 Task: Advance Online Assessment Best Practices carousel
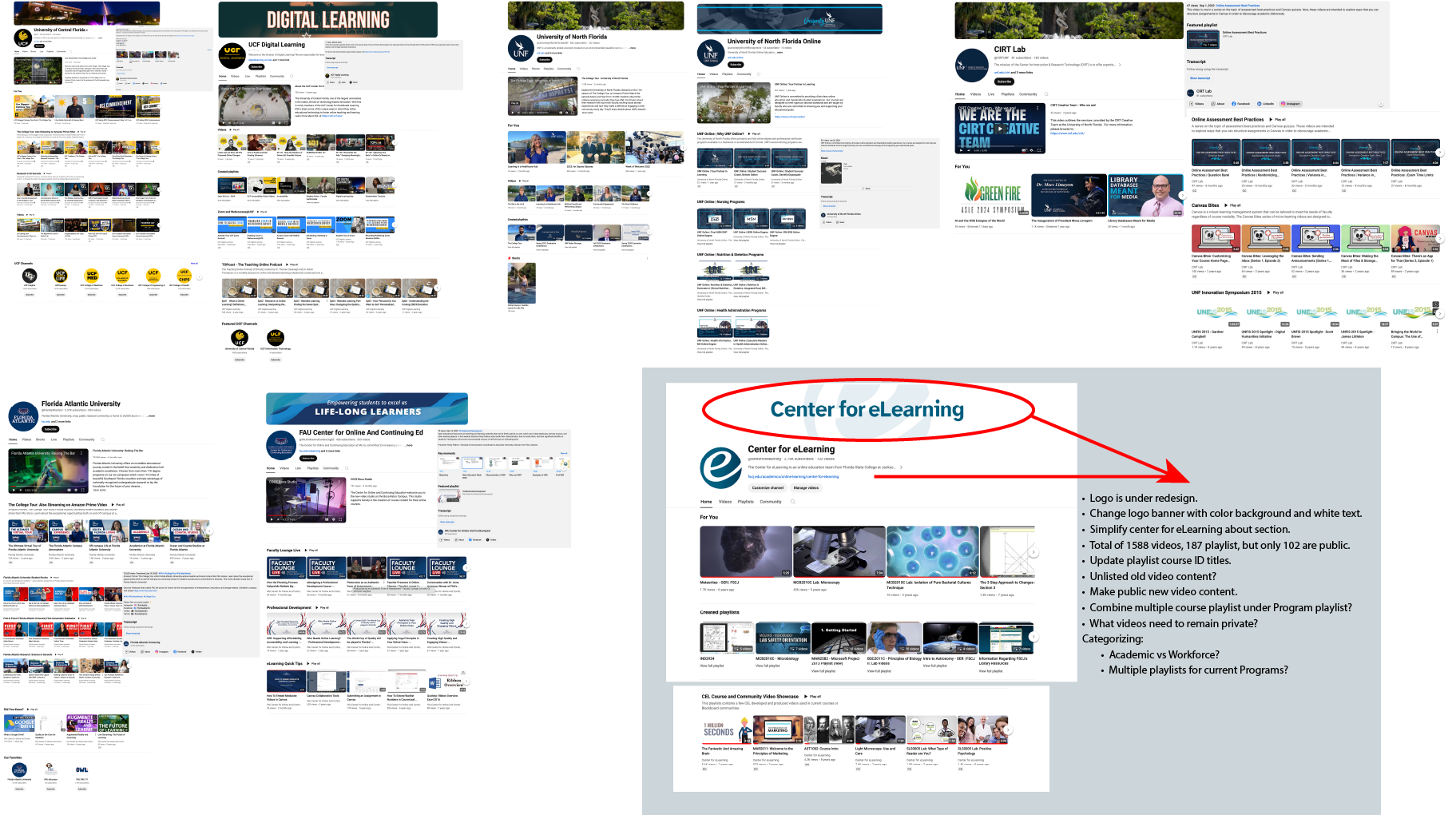(x=1440, y=152)
